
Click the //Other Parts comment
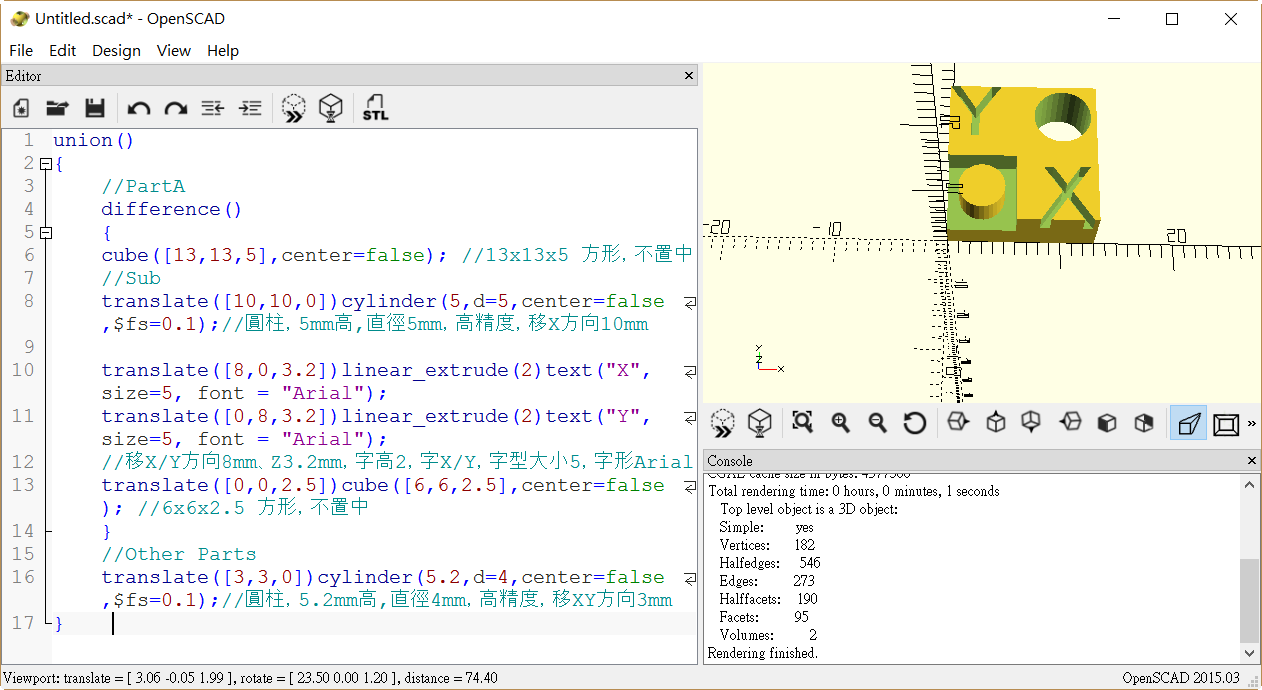pyautogui.click(x=178, y=554)
